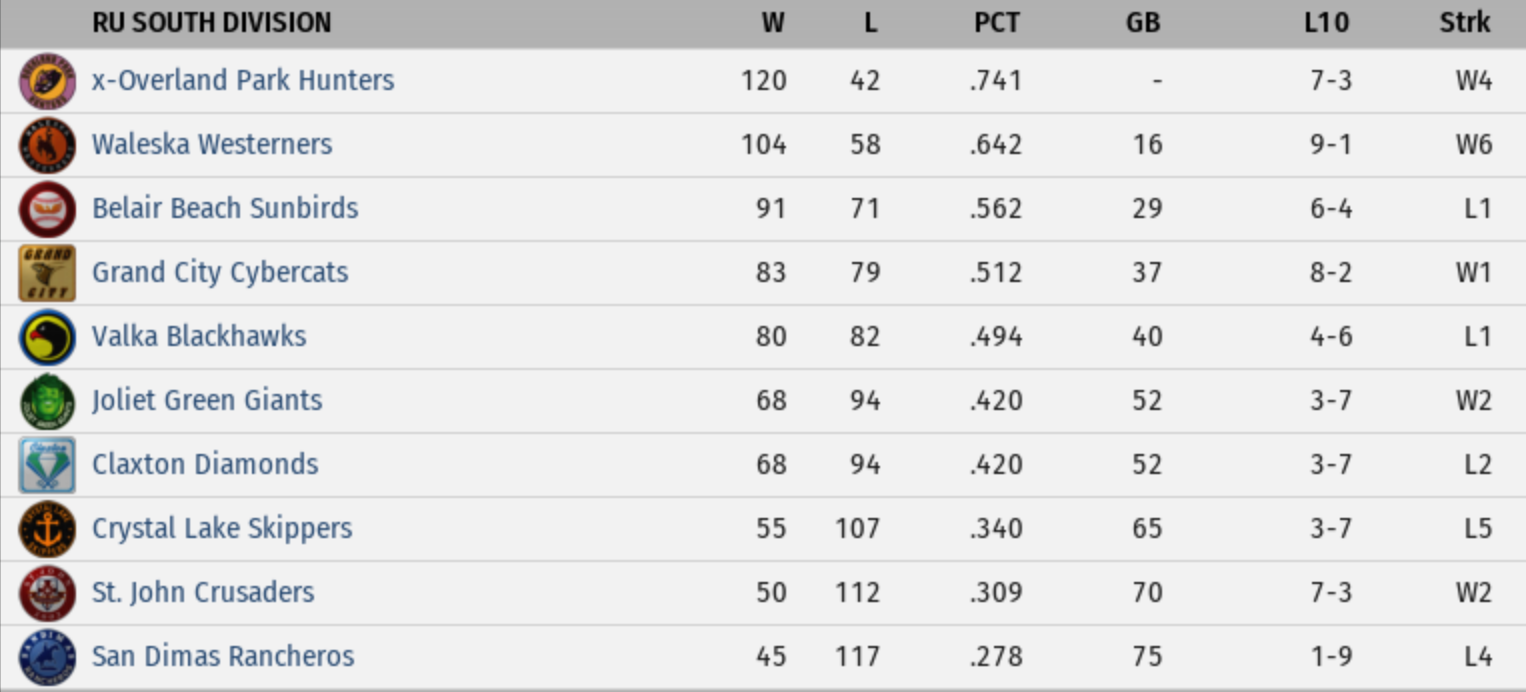The height and width of the screenshot is (692, 1526).
Task: Click the Grand City Cybercats logo
Action: click(47, 273)
